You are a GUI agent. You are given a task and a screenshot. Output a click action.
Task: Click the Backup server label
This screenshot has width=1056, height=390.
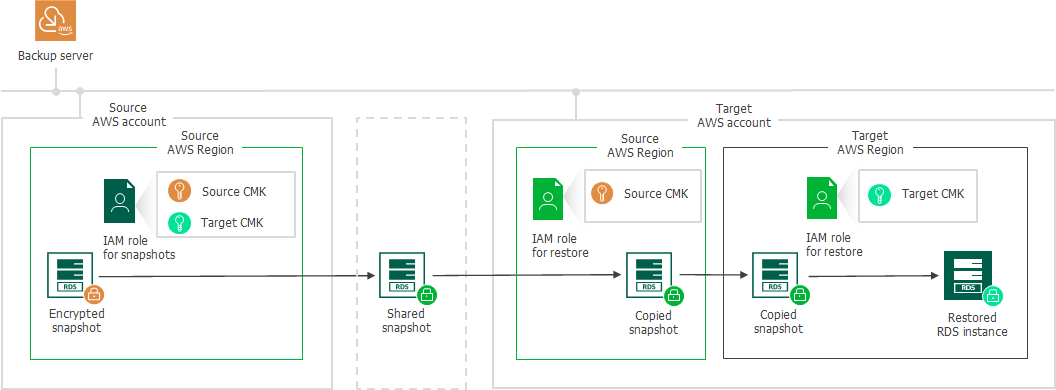click(55, 55)
